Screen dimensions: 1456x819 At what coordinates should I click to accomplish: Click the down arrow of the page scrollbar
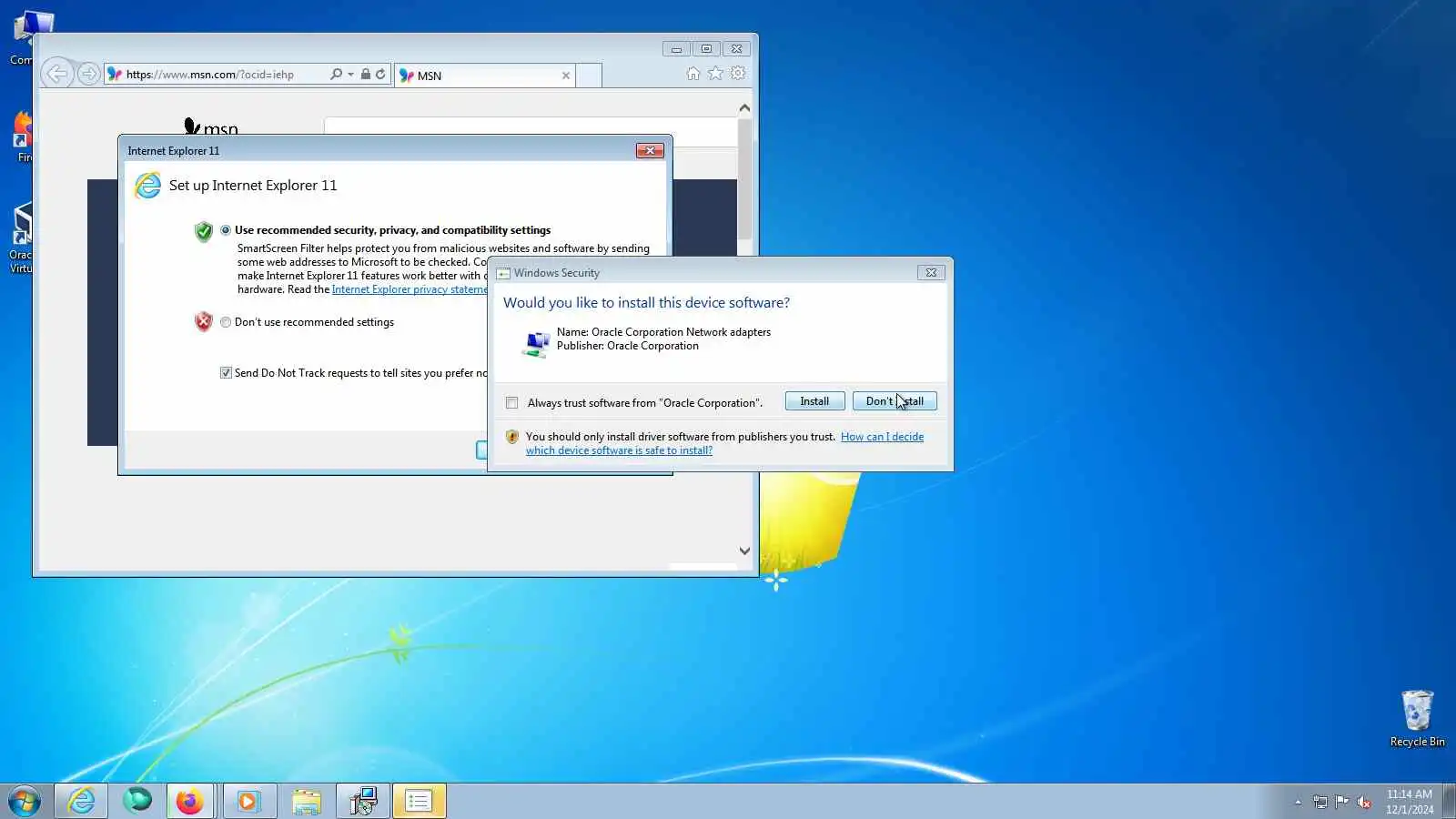[744, 551]
